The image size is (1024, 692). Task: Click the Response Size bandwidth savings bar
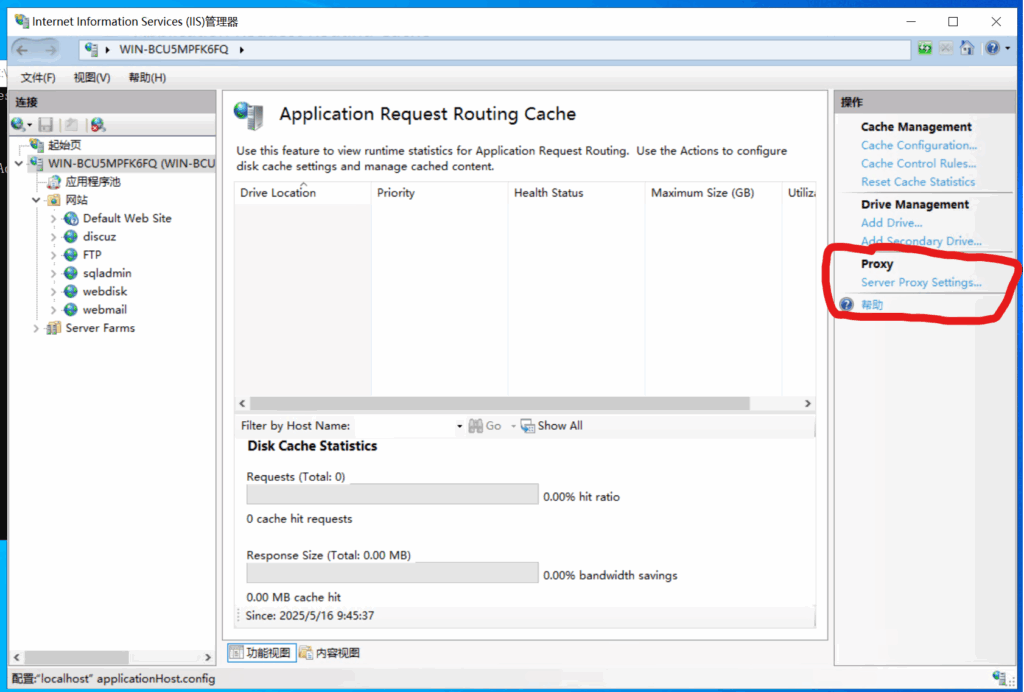[x=392, y=573]
